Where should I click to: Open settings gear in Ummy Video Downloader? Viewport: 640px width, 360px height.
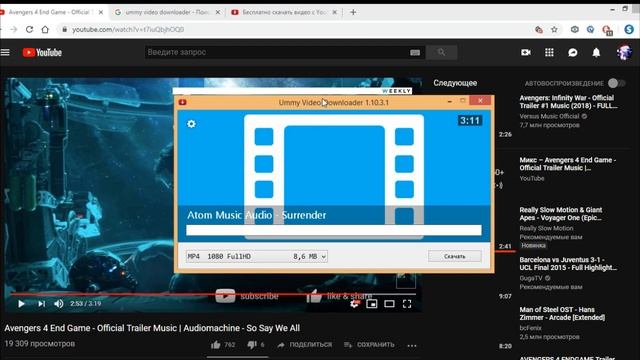pyautogui.click(x=191, y=124)
